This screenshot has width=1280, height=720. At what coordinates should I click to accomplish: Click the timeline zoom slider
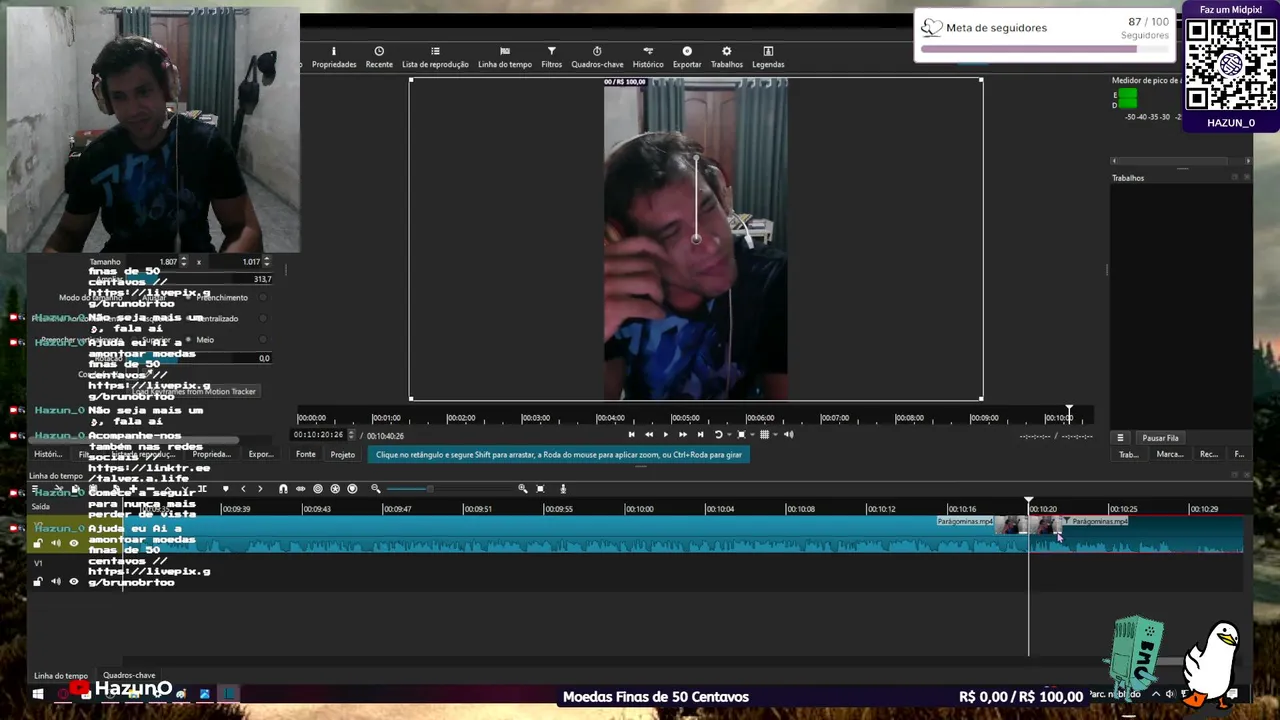pyautogui.click(x=449, y=489)
